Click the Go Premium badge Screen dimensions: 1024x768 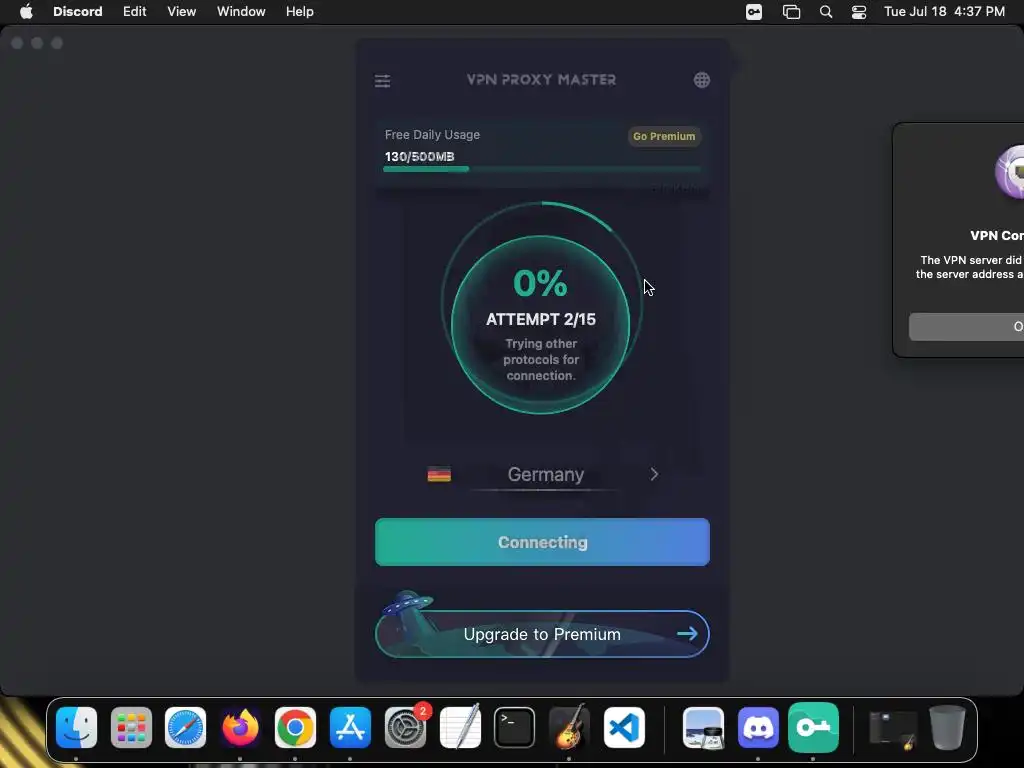[x=664, y=136]
